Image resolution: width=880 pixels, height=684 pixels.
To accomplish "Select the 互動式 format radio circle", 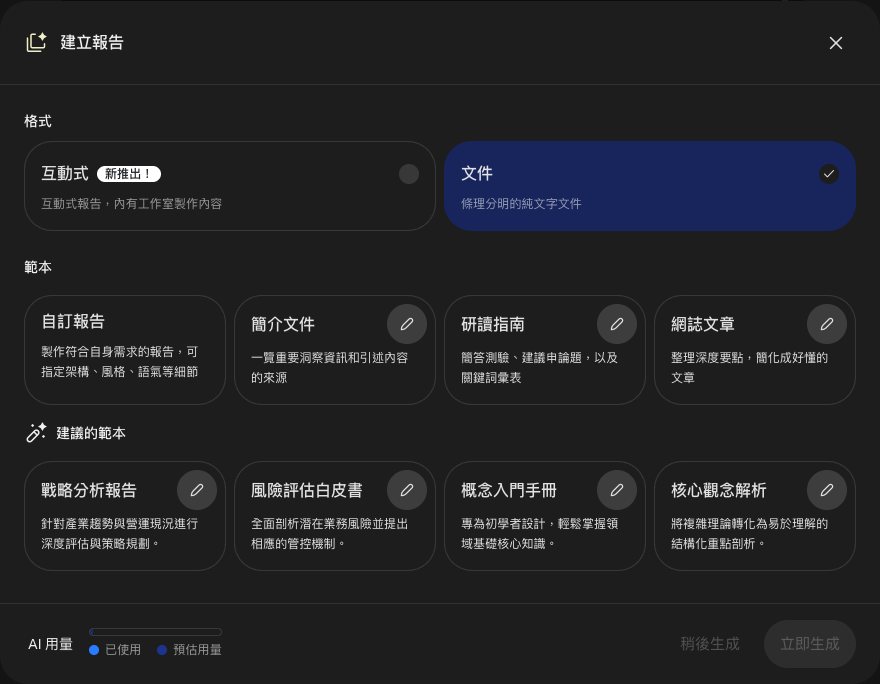I will click(x=409, y=174).
